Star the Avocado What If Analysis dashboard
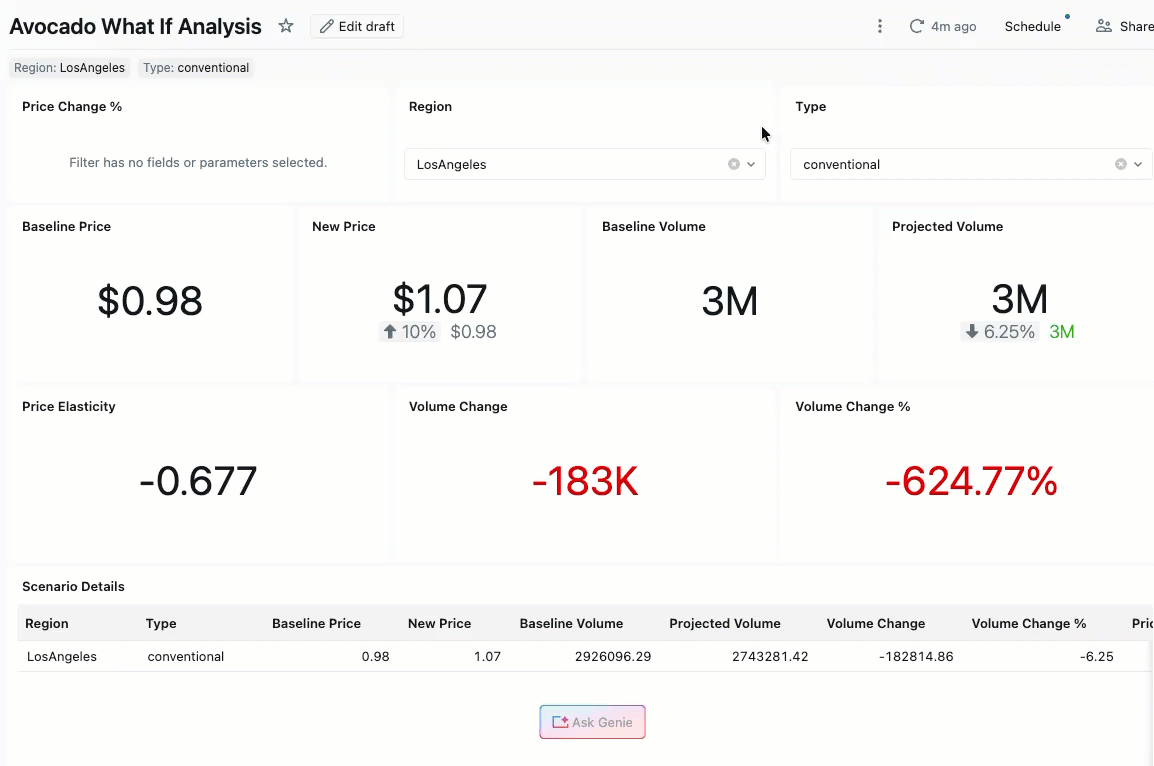1154x766 pixels. 285,26
